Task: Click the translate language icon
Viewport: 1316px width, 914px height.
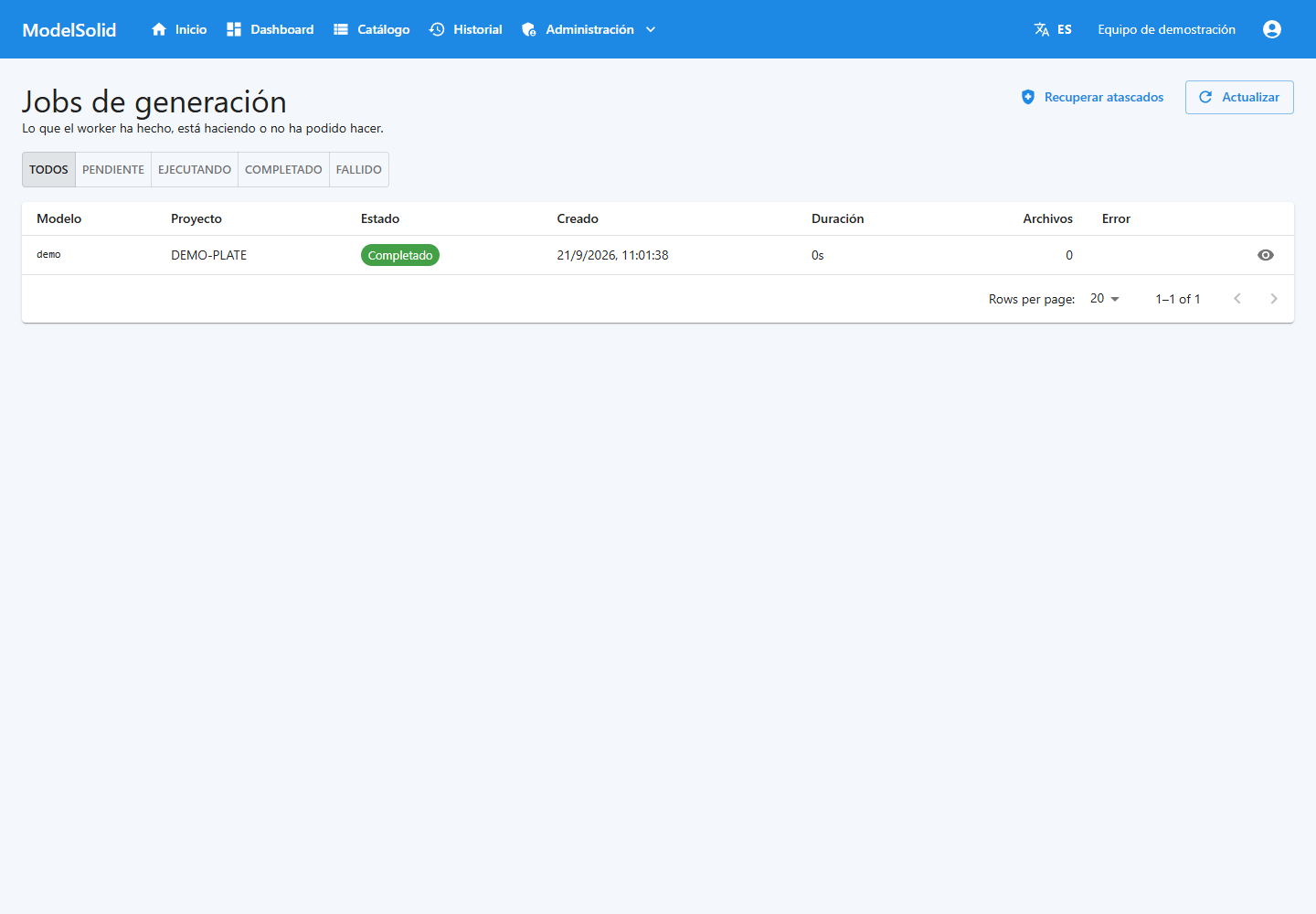Action: tap(1042, 29)
